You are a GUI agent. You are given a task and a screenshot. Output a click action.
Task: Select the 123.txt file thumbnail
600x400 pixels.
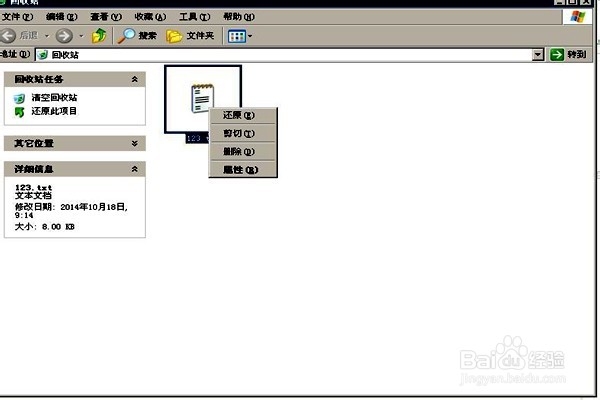[x=203, y=99]
